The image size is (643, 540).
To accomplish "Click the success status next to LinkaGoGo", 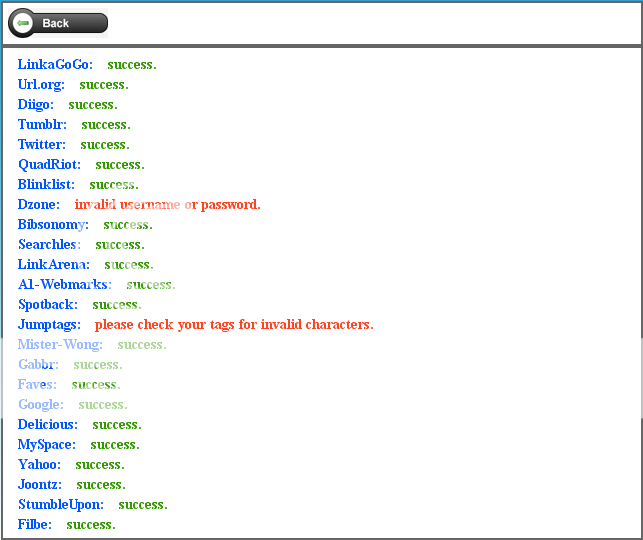I will (132, 65).
